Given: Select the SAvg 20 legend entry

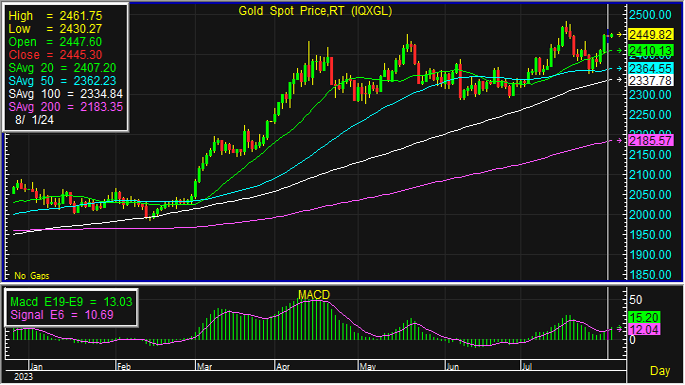Looking at the screenshot, I should pos(62,68).
